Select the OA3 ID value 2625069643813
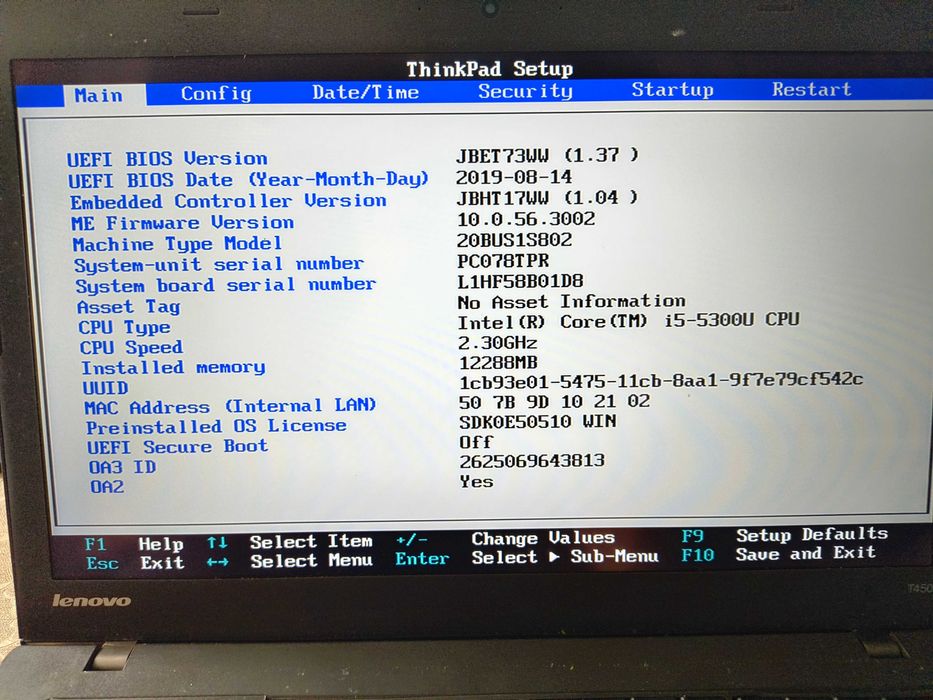 tap(532, 461)
